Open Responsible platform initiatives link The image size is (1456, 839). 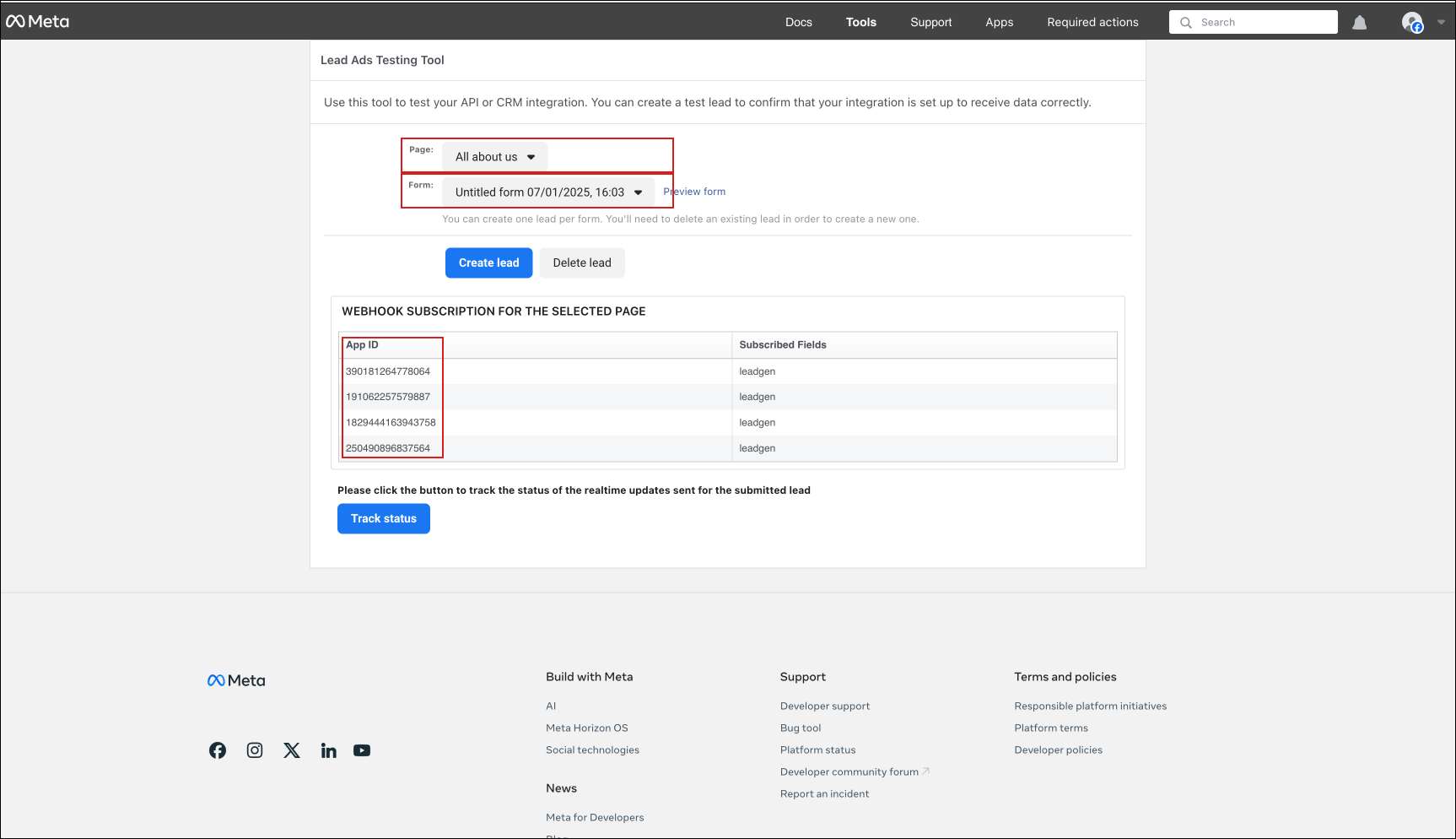click(x=1091, y=706)
